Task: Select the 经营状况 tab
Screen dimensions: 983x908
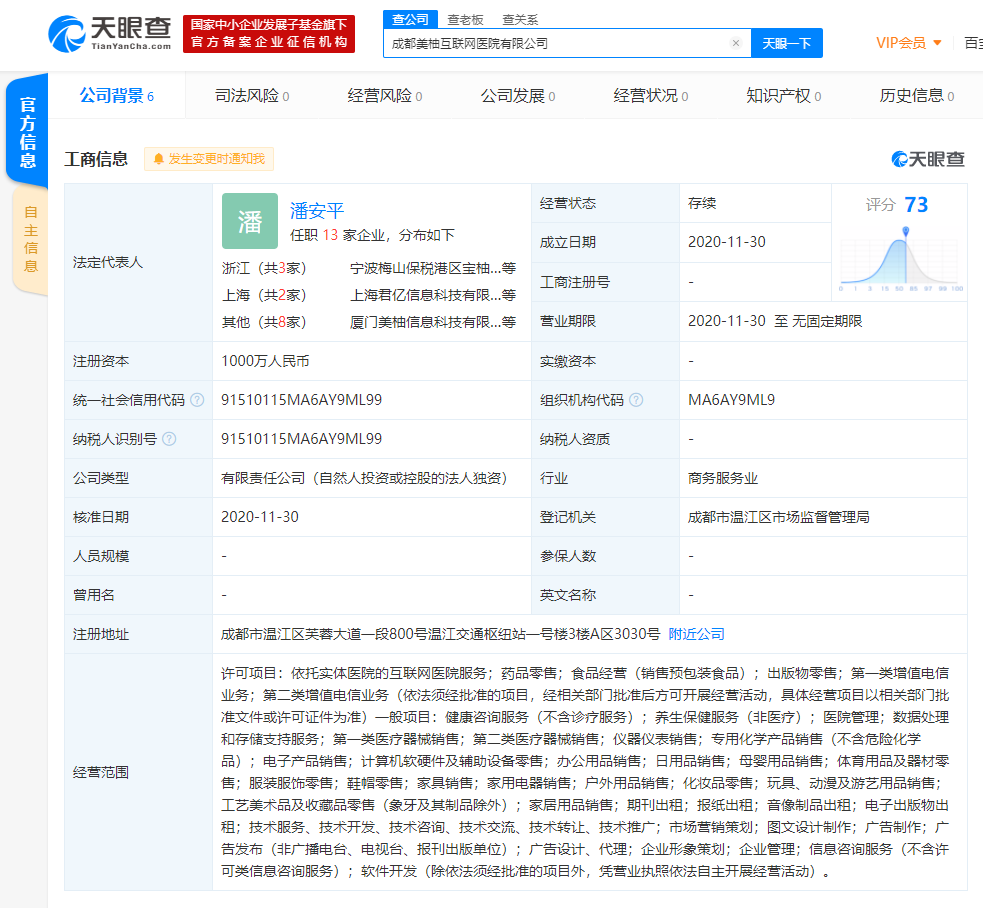Action: (x=647, y=96)
